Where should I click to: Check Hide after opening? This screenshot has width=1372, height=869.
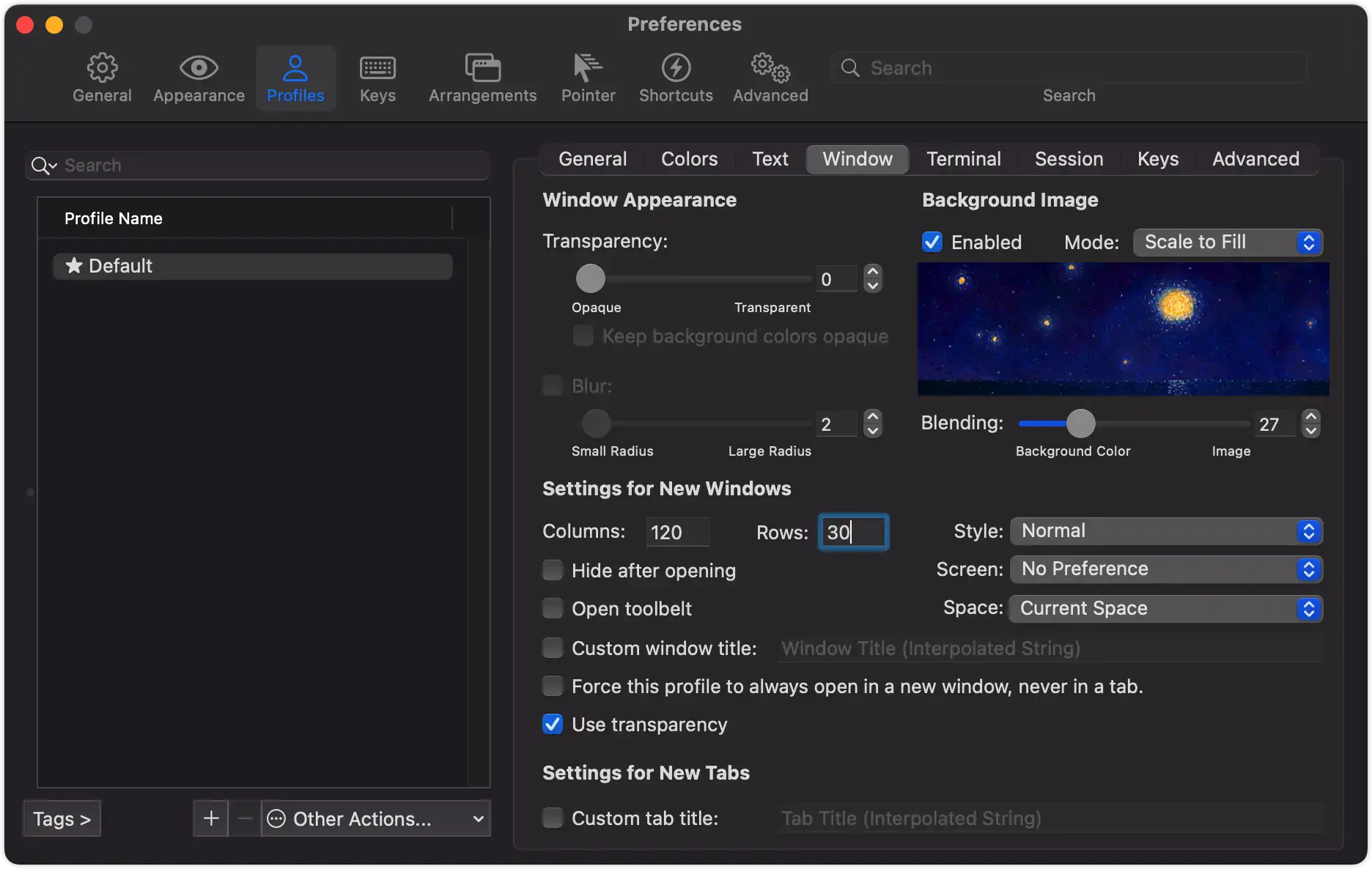[x=553, y=570]
